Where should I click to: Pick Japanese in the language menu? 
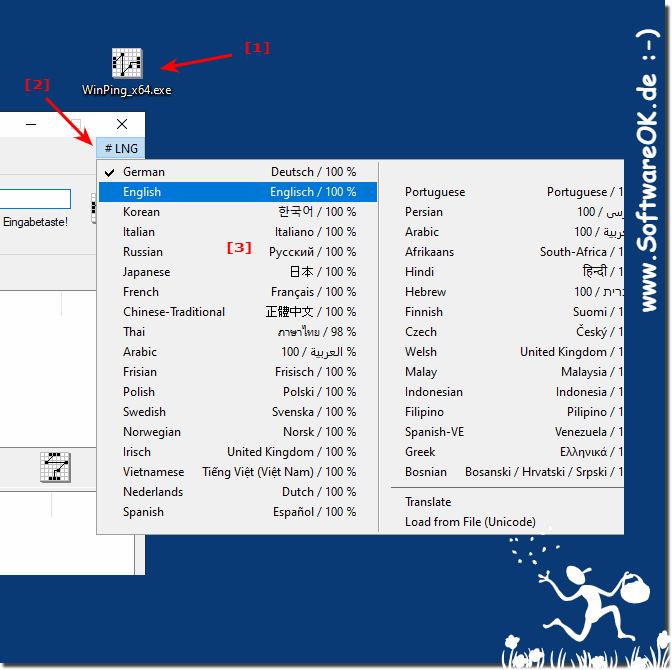pos(238,272)
